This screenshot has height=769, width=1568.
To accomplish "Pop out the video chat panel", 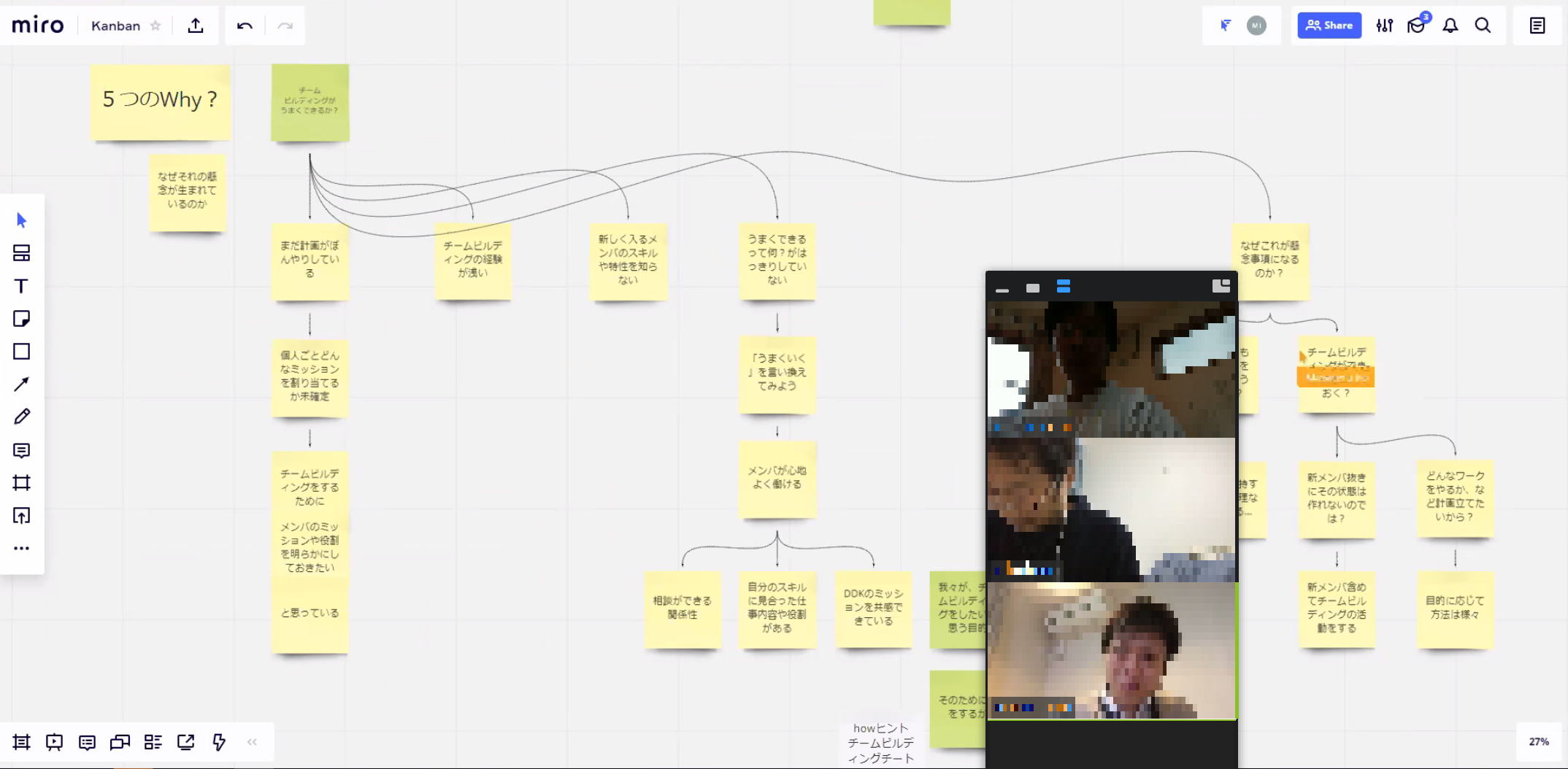I will pos(1221,286).
